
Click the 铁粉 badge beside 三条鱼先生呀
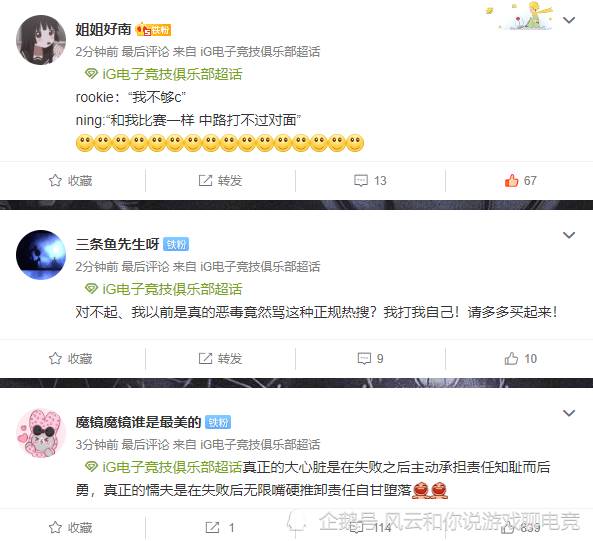(176, 245)
